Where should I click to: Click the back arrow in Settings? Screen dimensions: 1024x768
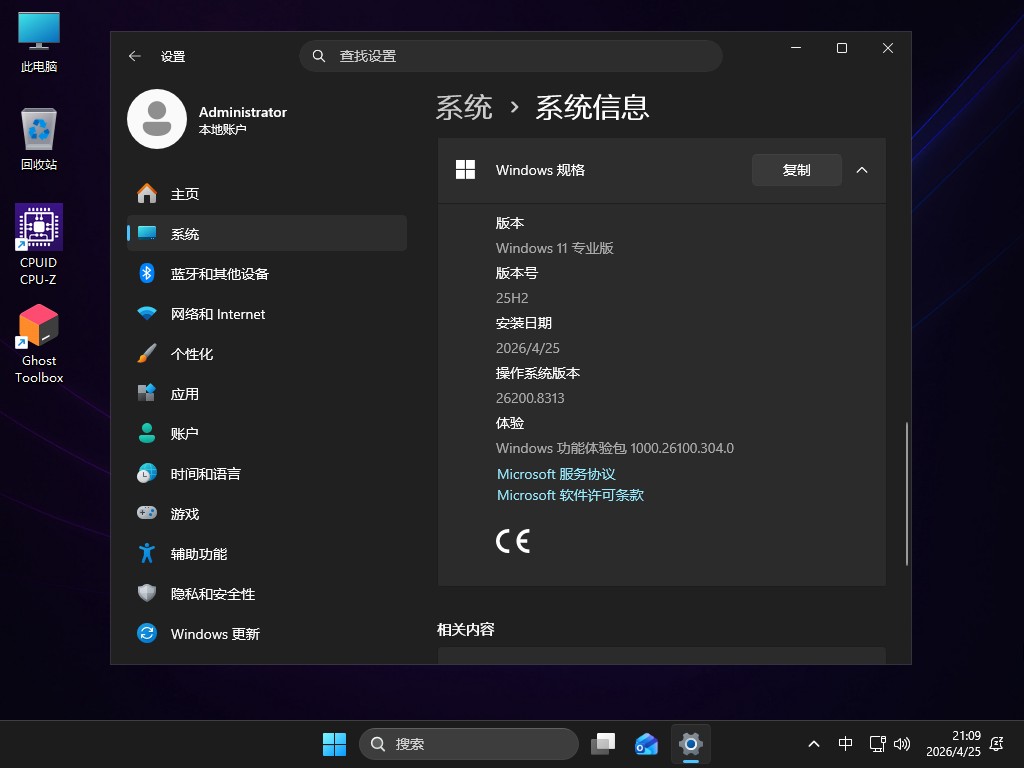(x=135, y=57)
